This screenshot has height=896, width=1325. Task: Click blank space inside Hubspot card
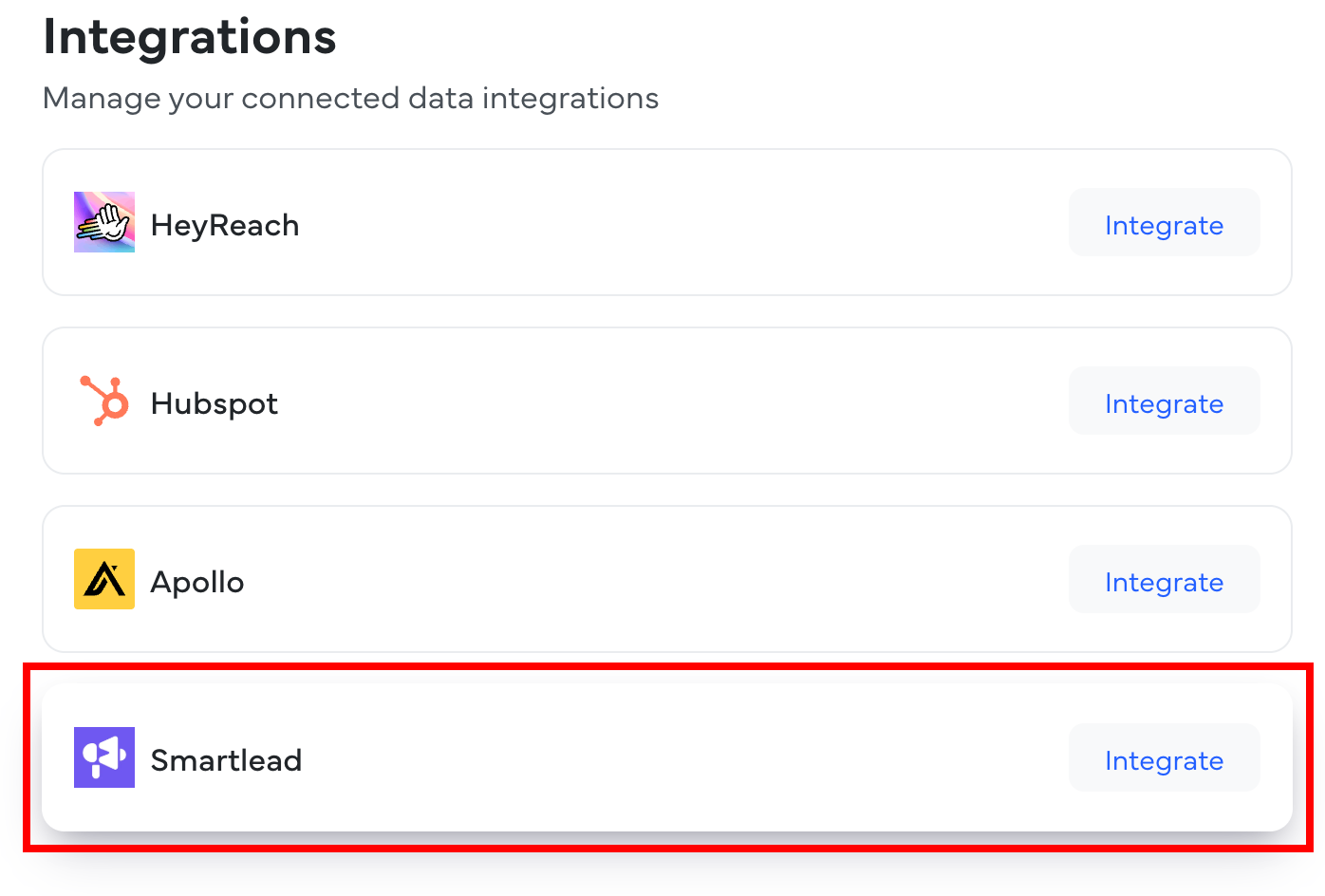(x=664, y=402)
